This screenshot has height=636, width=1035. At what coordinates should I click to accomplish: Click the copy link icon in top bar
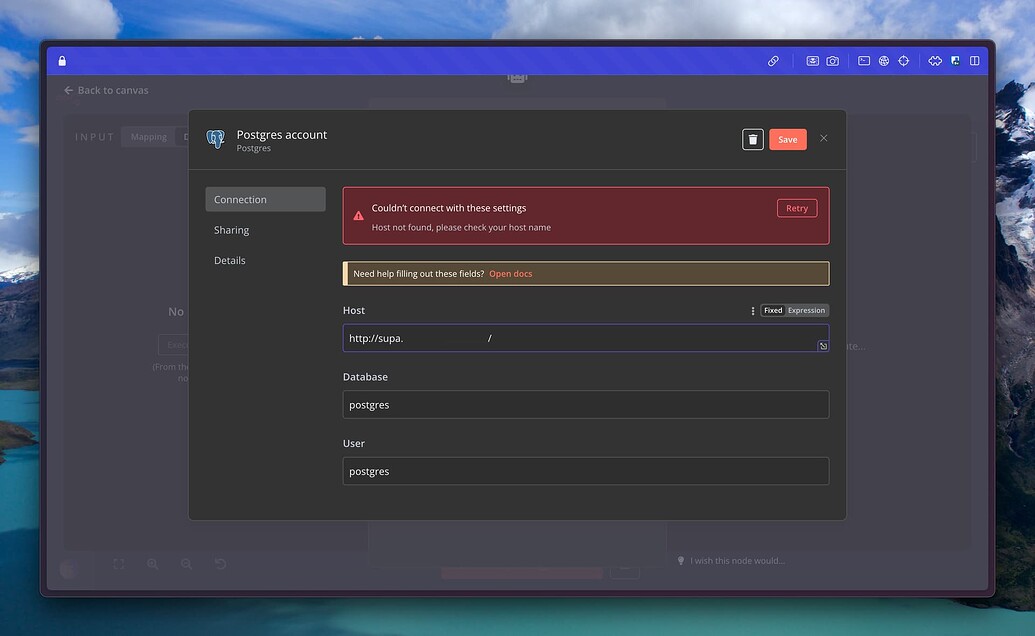(773, 61)
